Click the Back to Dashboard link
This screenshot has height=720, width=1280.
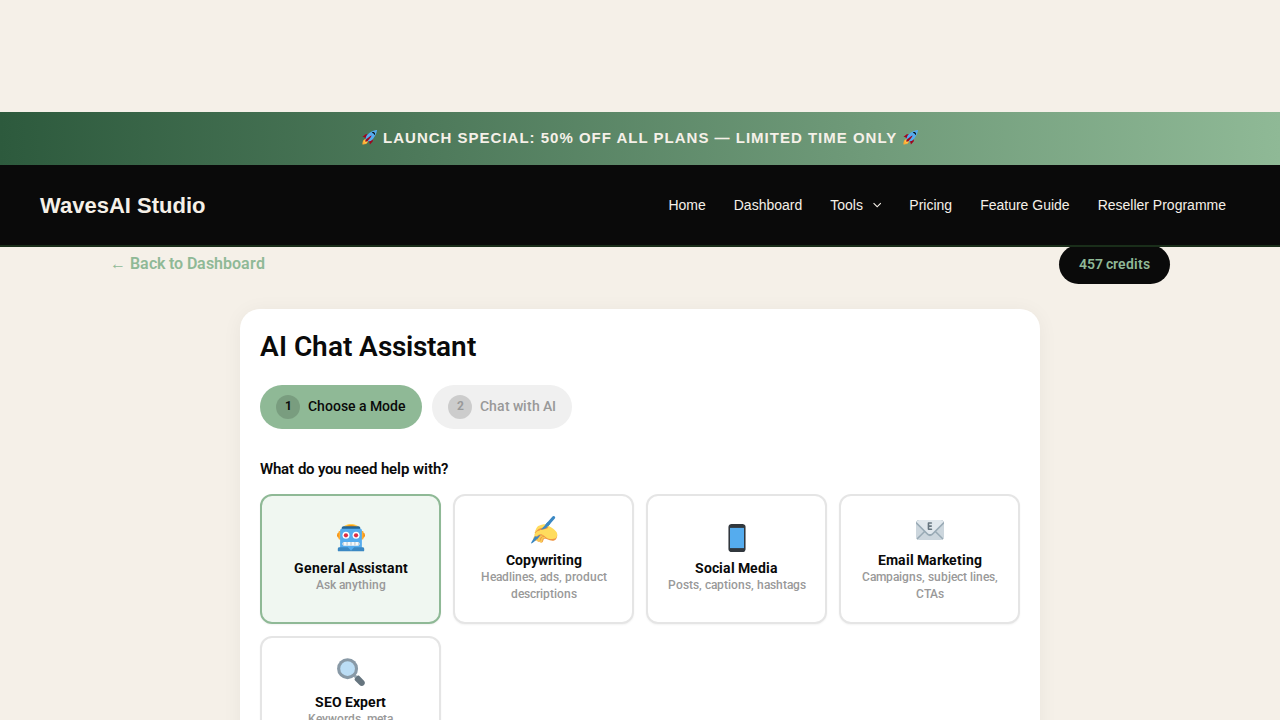188,264
